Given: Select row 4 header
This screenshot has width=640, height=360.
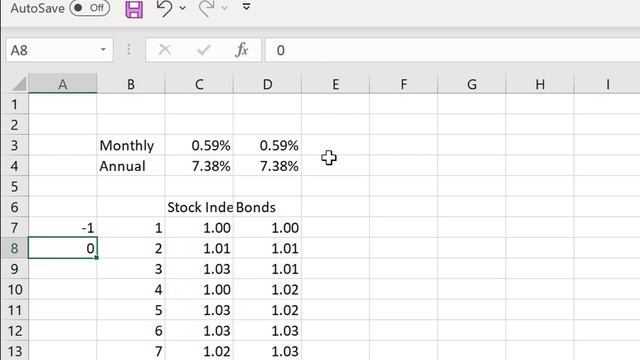Looking at the screenshot, I should (x=14, y=166).
